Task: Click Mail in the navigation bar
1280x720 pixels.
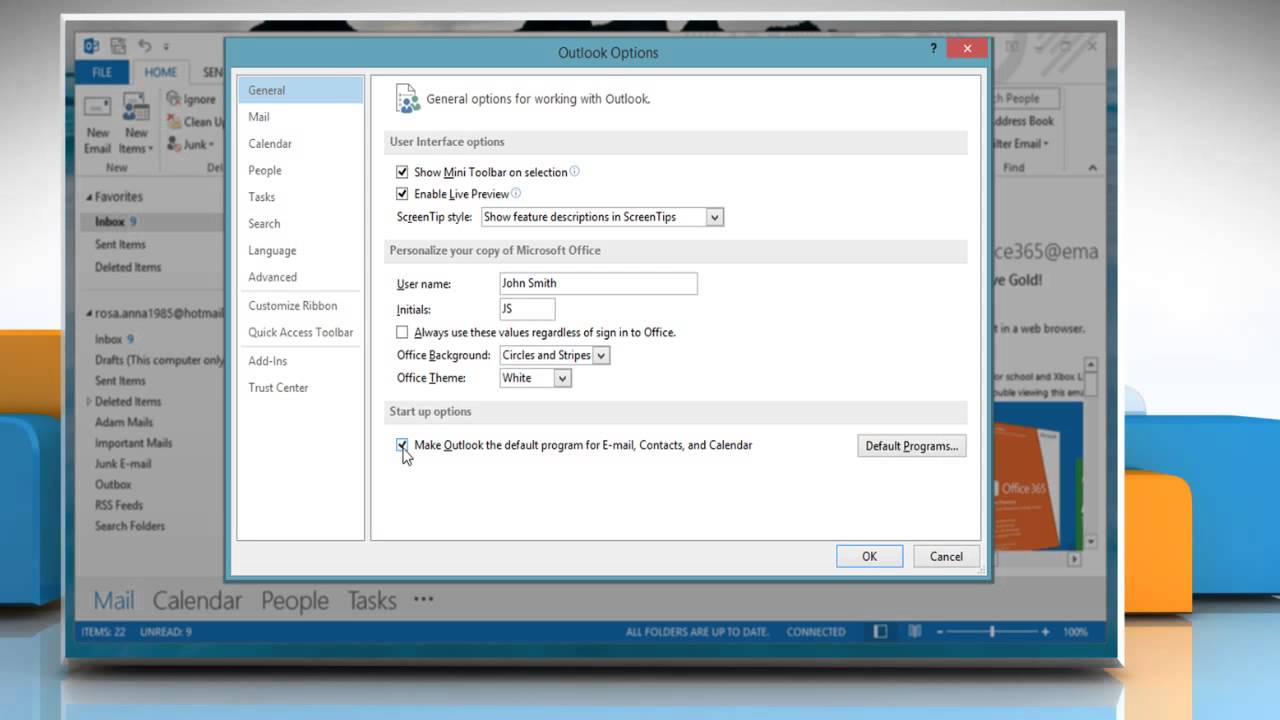Action: [x=114, y=600]
